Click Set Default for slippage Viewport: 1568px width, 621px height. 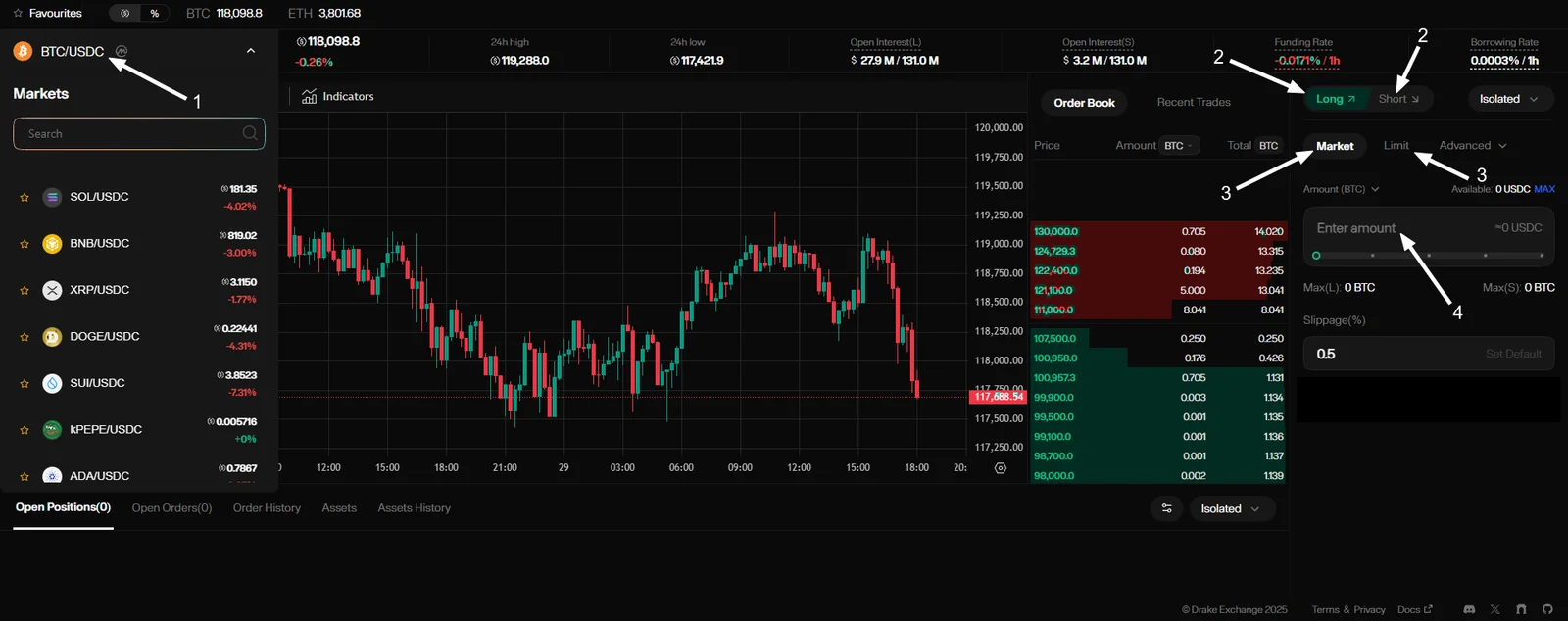[x=1513, y=354]
